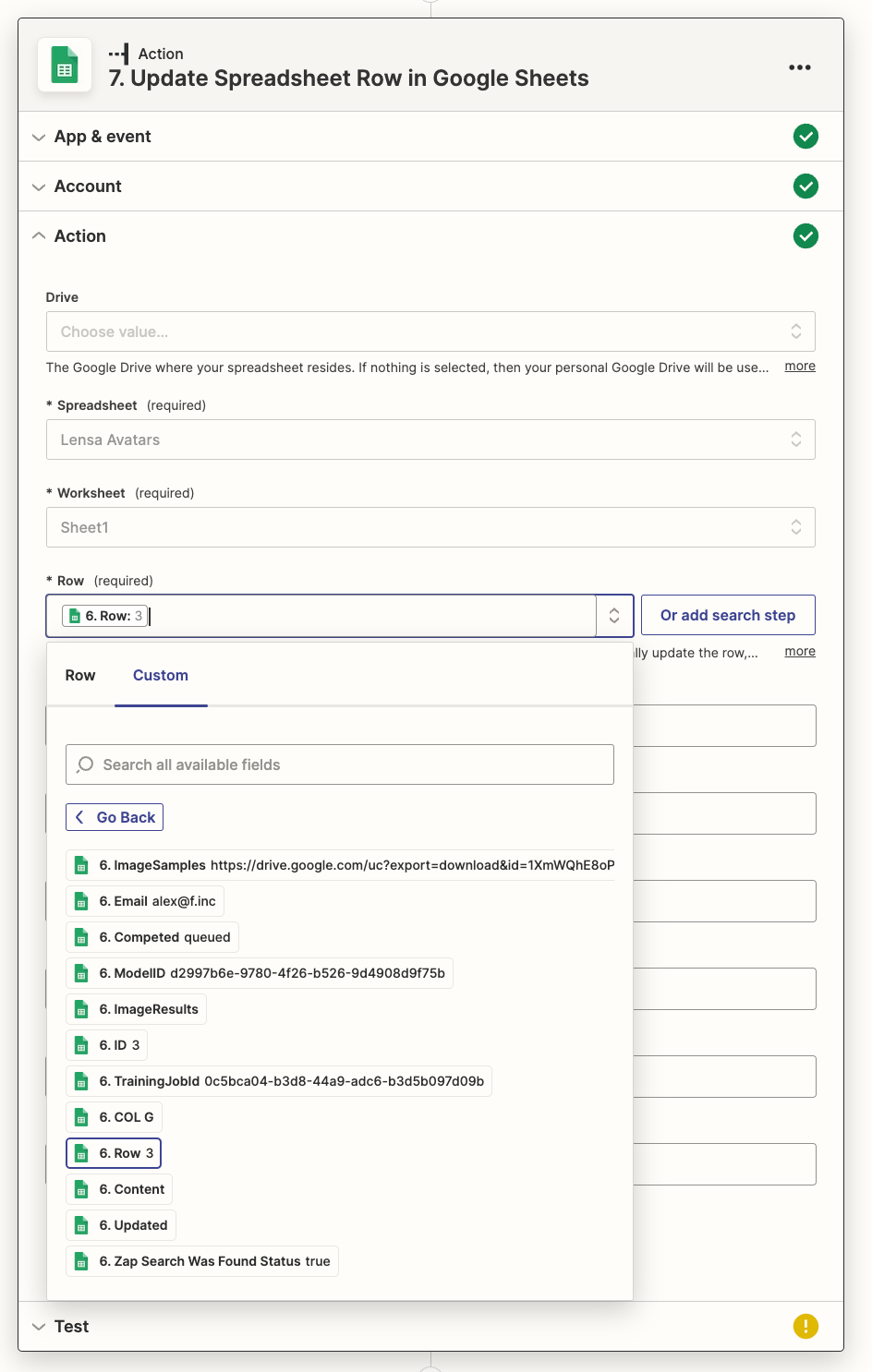Image resolution: width=872 pixels, height=1372 pixels.
Task: Open the Worksheet dropdown showing Sheet1
Action: click(430, 527)
